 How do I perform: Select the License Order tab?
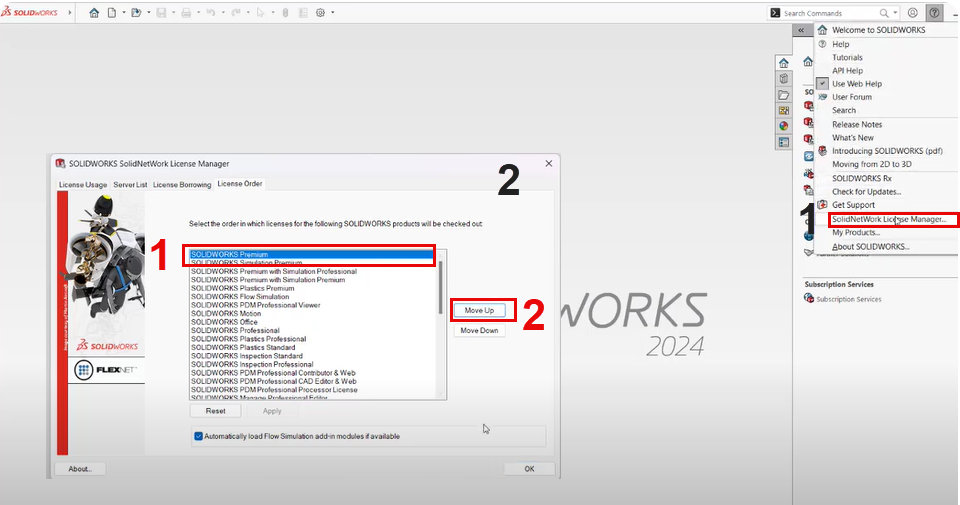tap(240, 184)
